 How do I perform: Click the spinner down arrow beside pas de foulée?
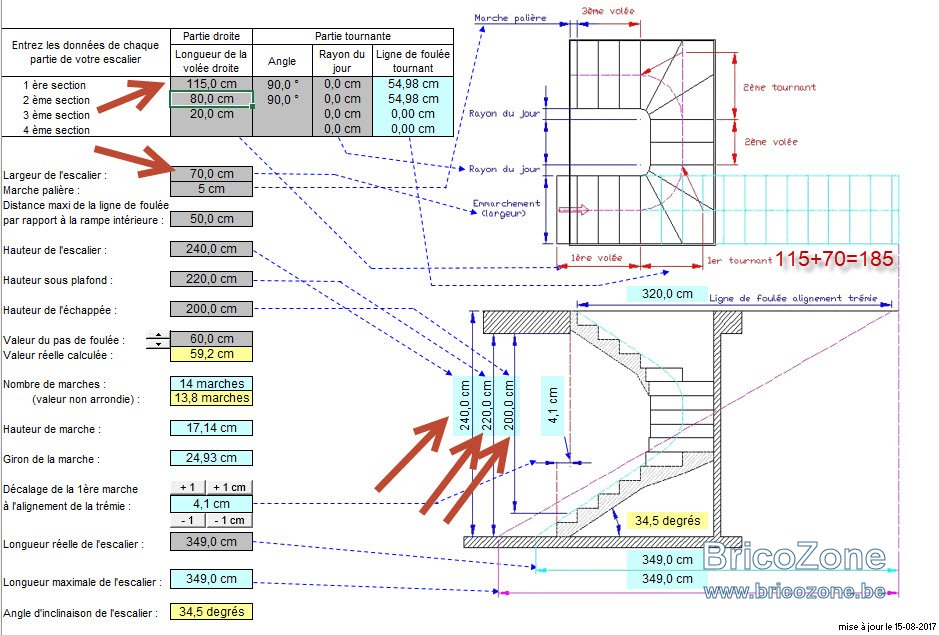158,344
